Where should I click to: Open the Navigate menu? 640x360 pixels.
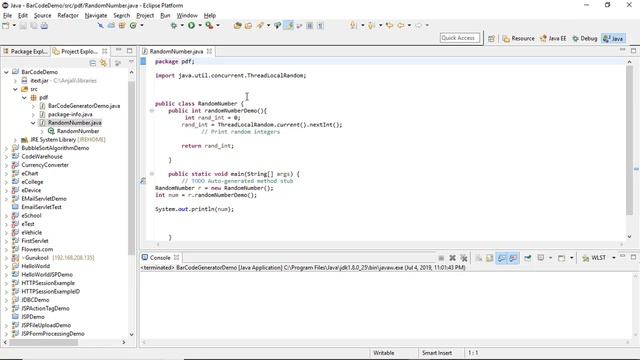(x=96, y=16)
